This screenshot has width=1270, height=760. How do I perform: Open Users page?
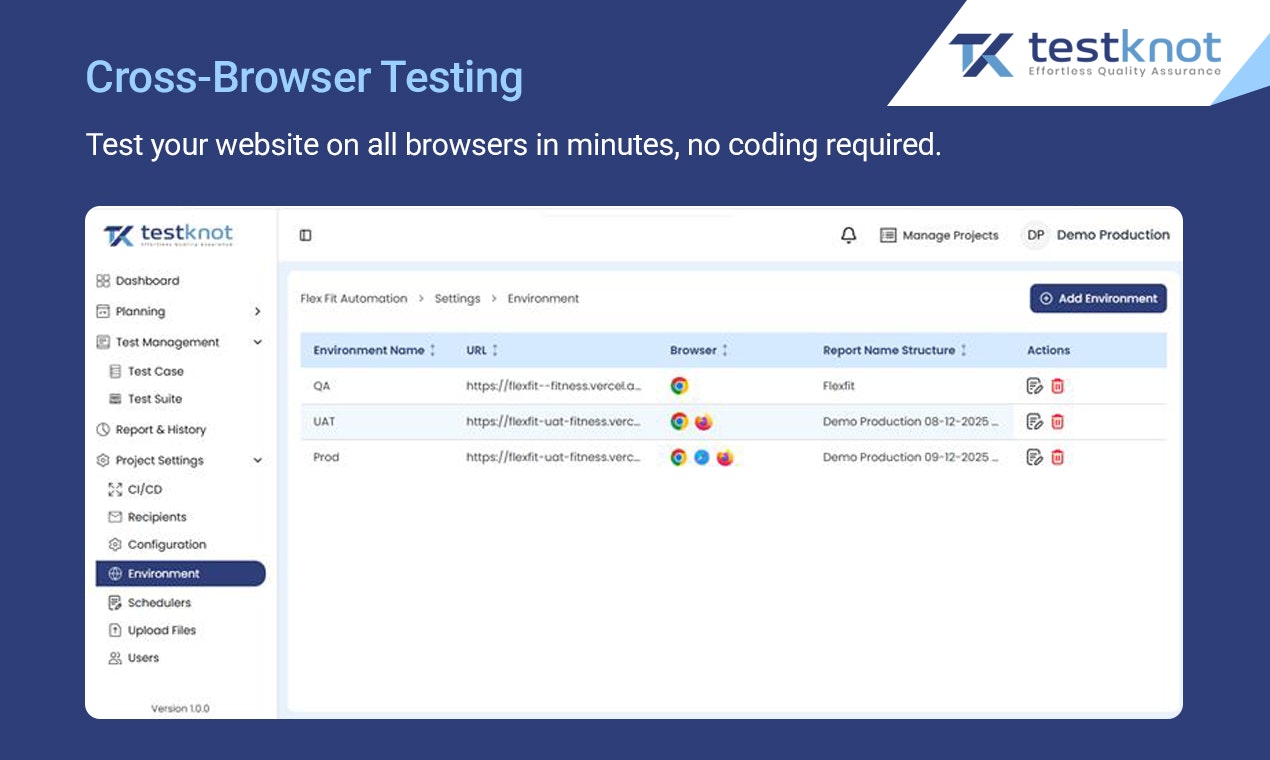tap(133, 658)
